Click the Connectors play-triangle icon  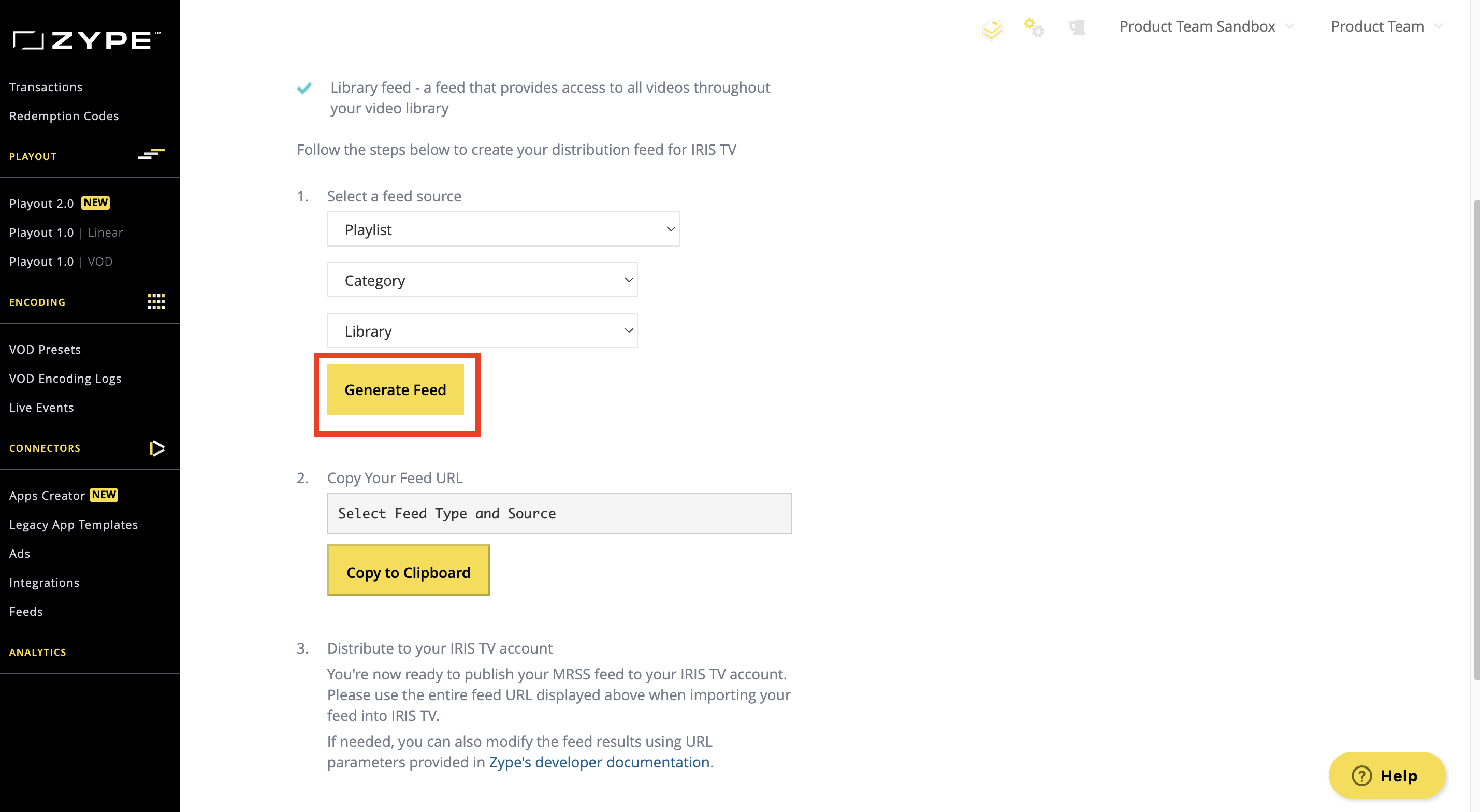click(157, 447)
